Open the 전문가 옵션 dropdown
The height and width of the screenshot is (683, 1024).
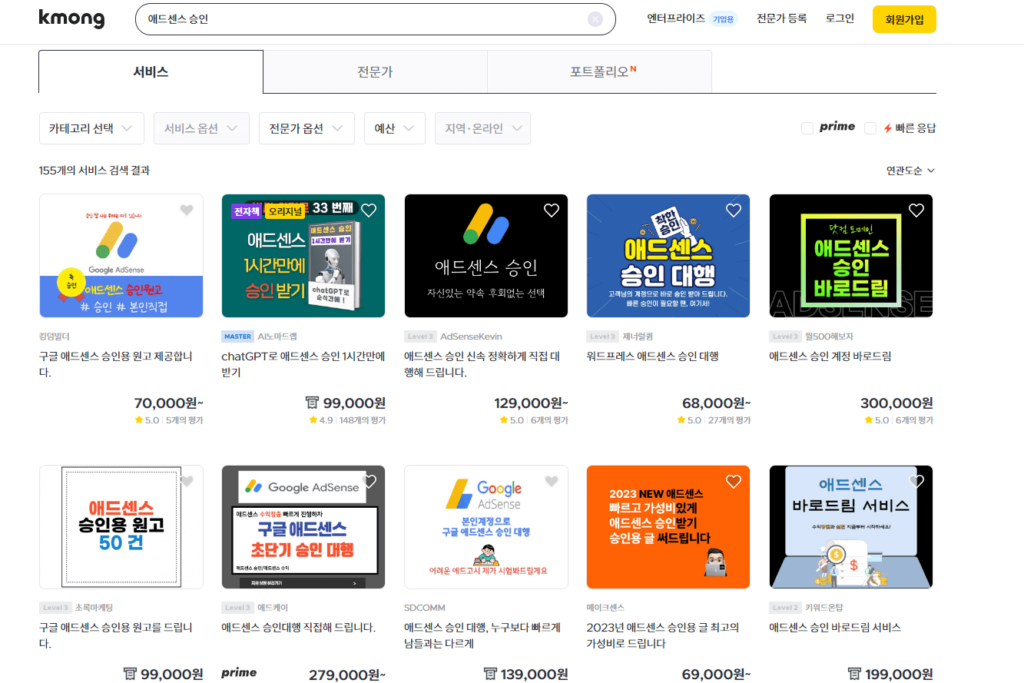click(x=306, y=128)
